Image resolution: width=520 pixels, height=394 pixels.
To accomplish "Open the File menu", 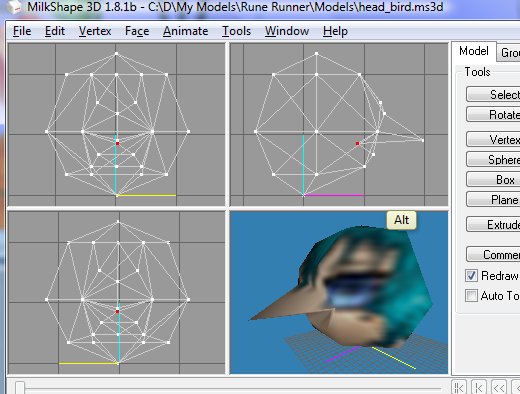I will [22, 31].
